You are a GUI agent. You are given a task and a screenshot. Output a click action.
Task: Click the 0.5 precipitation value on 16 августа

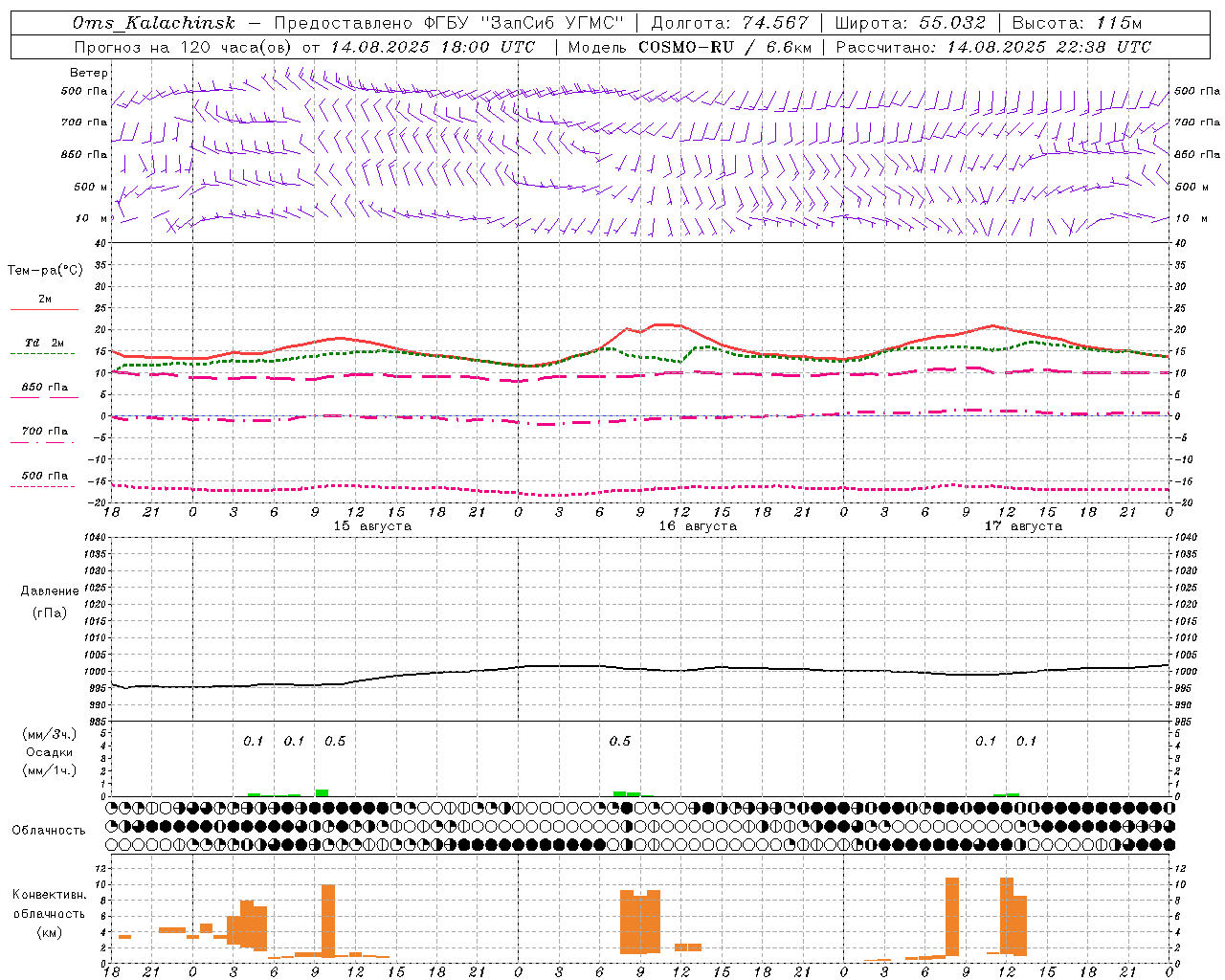620,742
